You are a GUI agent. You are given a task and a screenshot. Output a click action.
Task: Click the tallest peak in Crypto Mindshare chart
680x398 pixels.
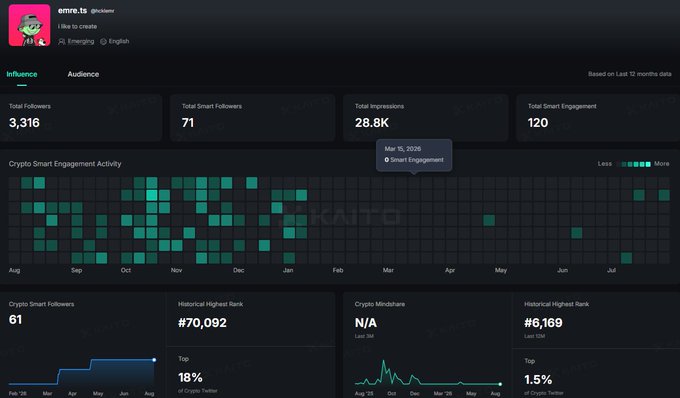pyautogui.click(x=383, y=361)
